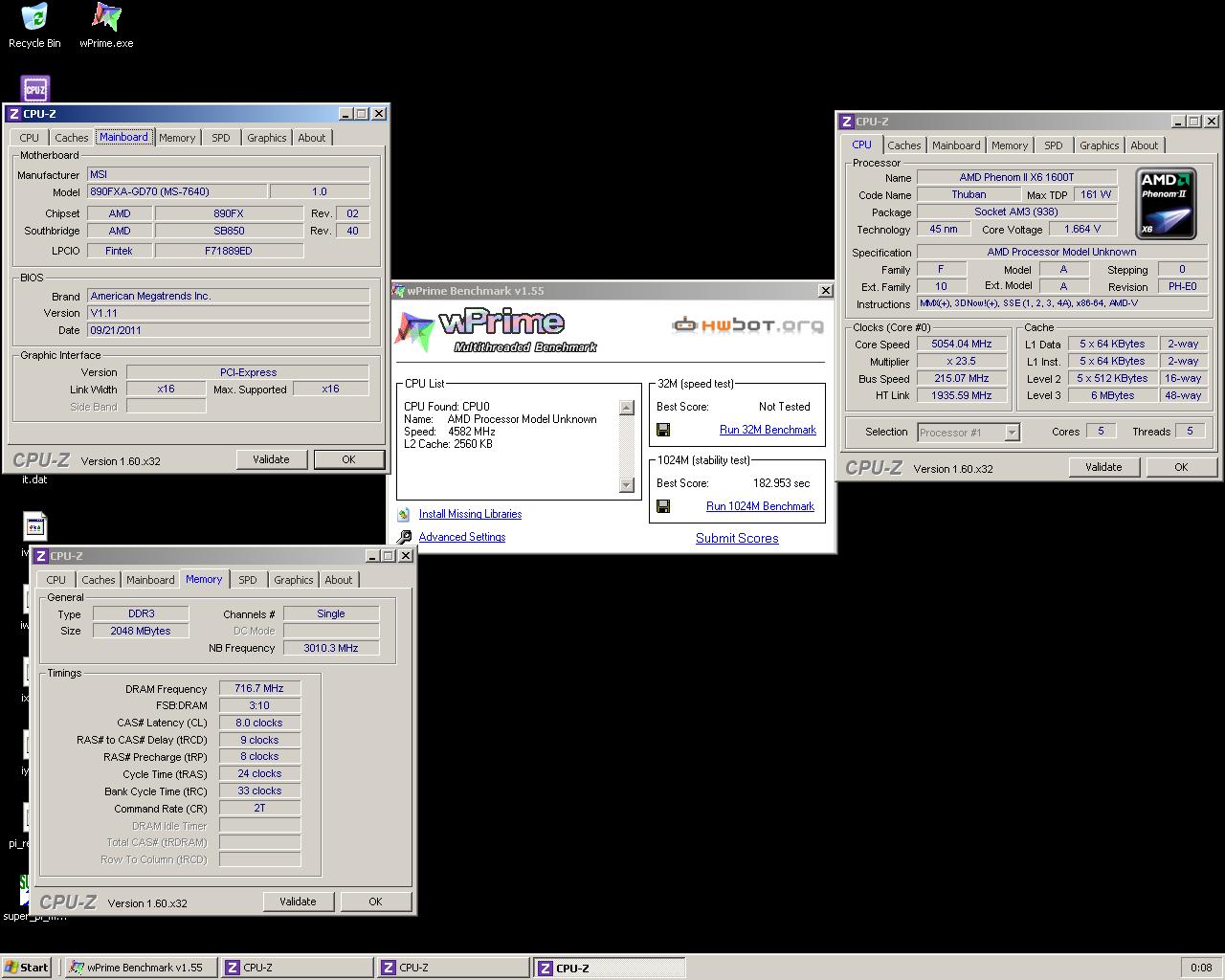Select the active third CPU-Z taskbar button

[x=609, y=968]
